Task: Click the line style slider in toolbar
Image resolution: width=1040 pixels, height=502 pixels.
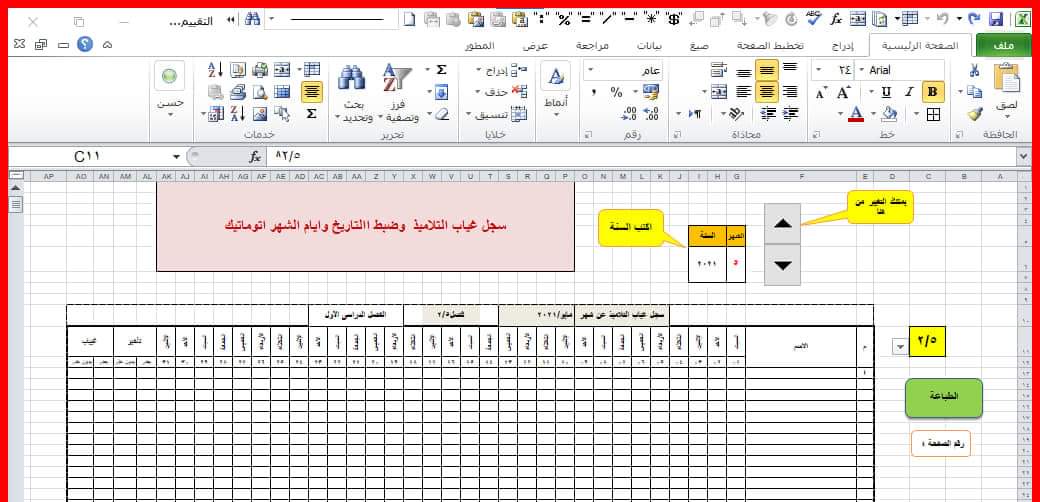Action: tap(338, 20)
